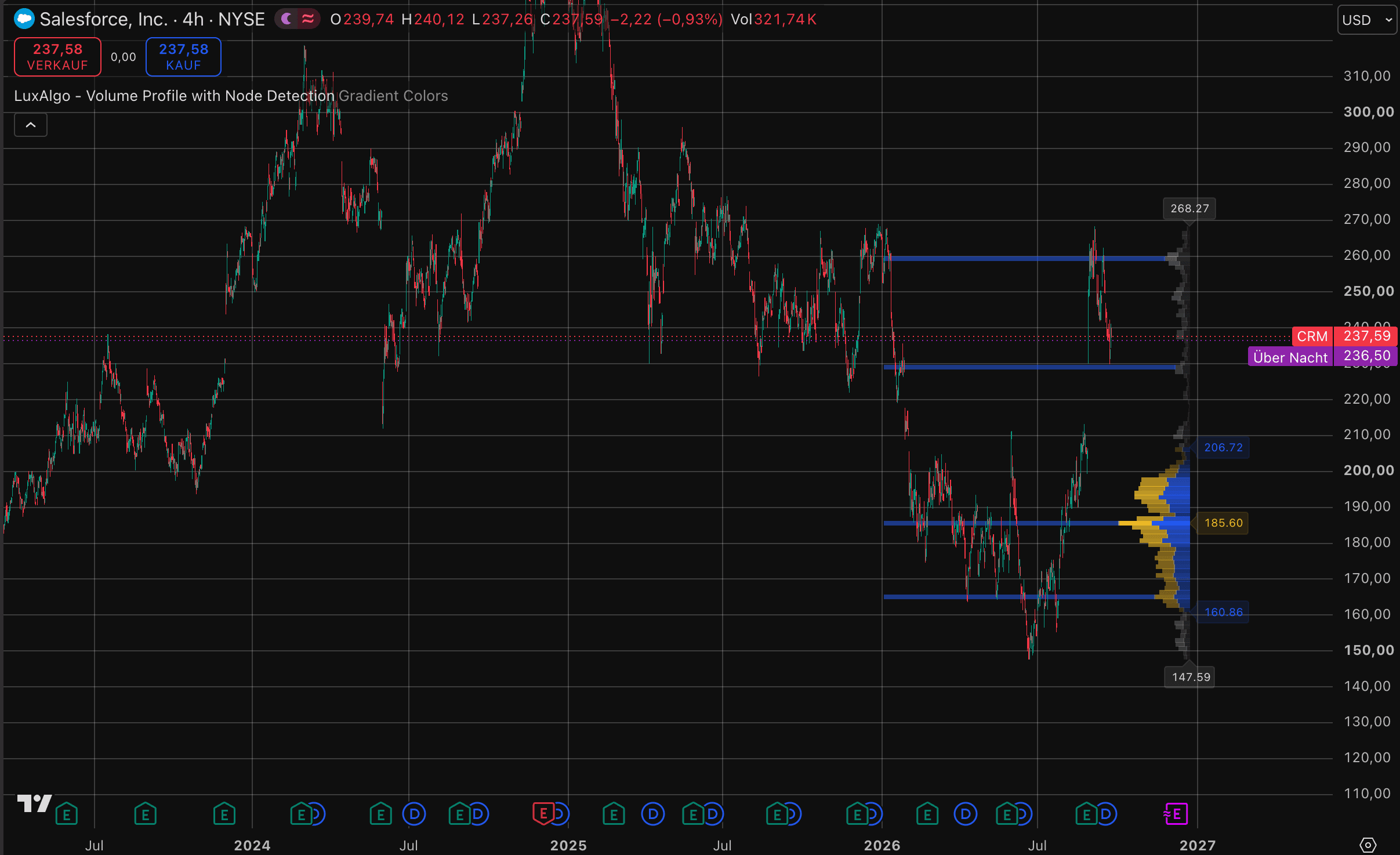Click the change value −2,22 (−0,93%)

(x=666, y=19)
